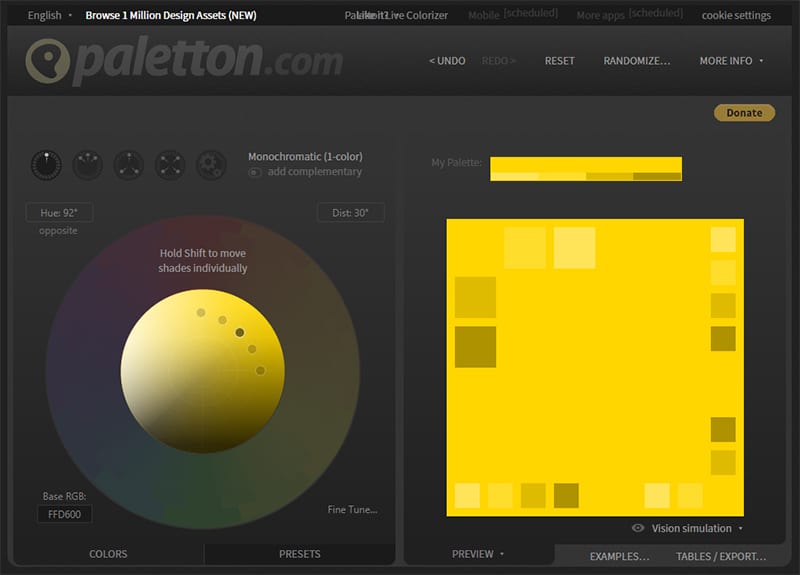Viewport: 800px width, 575px height.
Task: Click the opposite hue link
Action: [x=58, y=231]
